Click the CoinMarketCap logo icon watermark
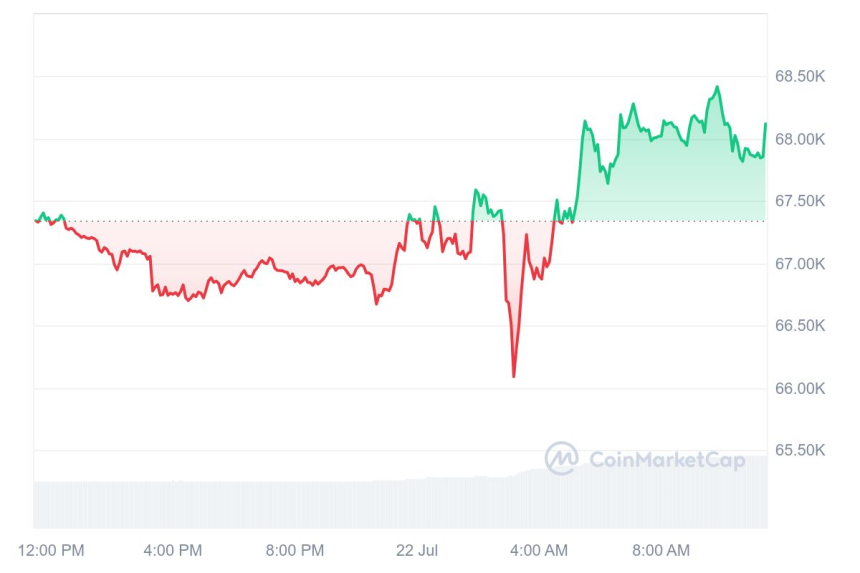Viewport: 860px width, 573px height. (561, 458)
